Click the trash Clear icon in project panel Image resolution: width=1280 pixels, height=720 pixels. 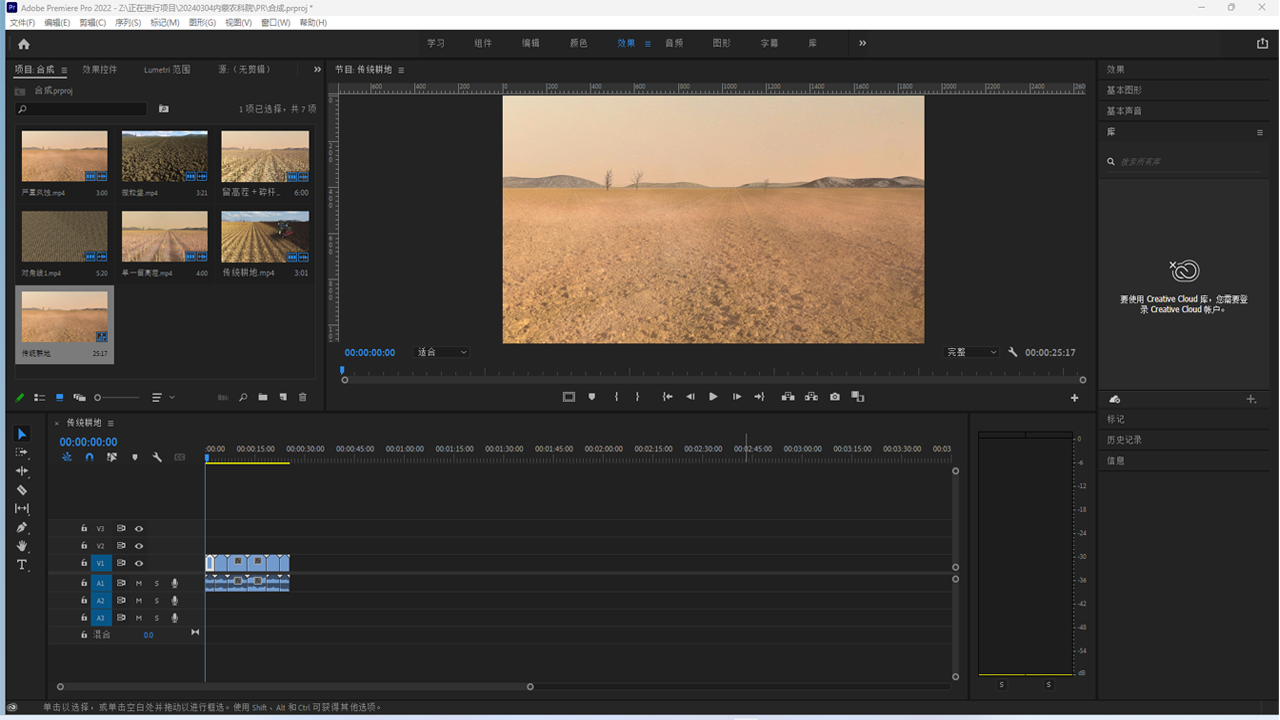coord(303,397)
